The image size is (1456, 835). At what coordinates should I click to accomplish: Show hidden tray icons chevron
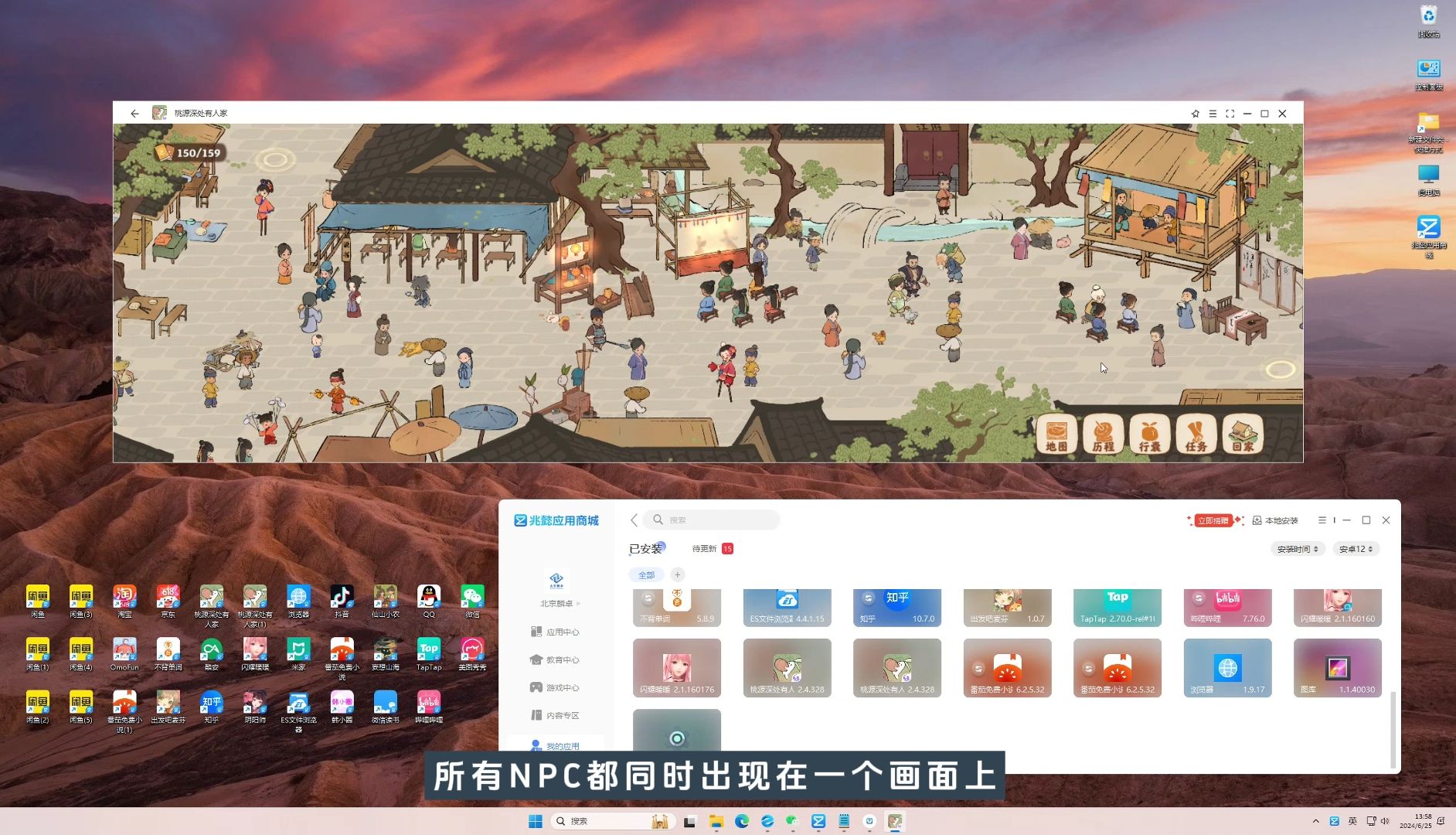pyautogui.click(x=1315, y=821)
